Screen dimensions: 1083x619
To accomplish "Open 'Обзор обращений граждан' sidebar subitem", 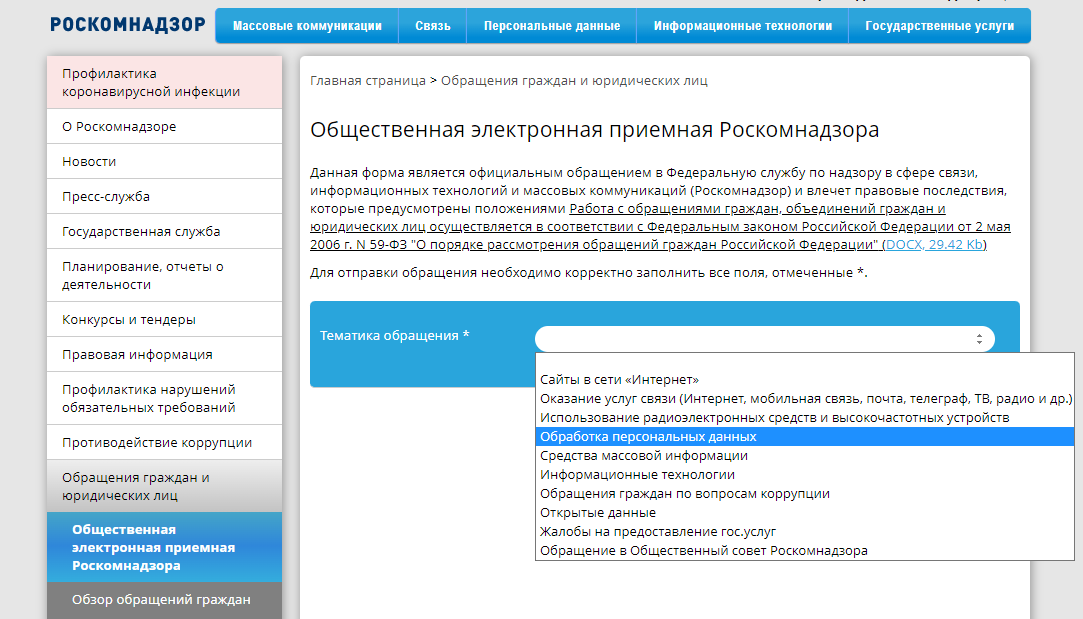I will click(x=161, y=600).
